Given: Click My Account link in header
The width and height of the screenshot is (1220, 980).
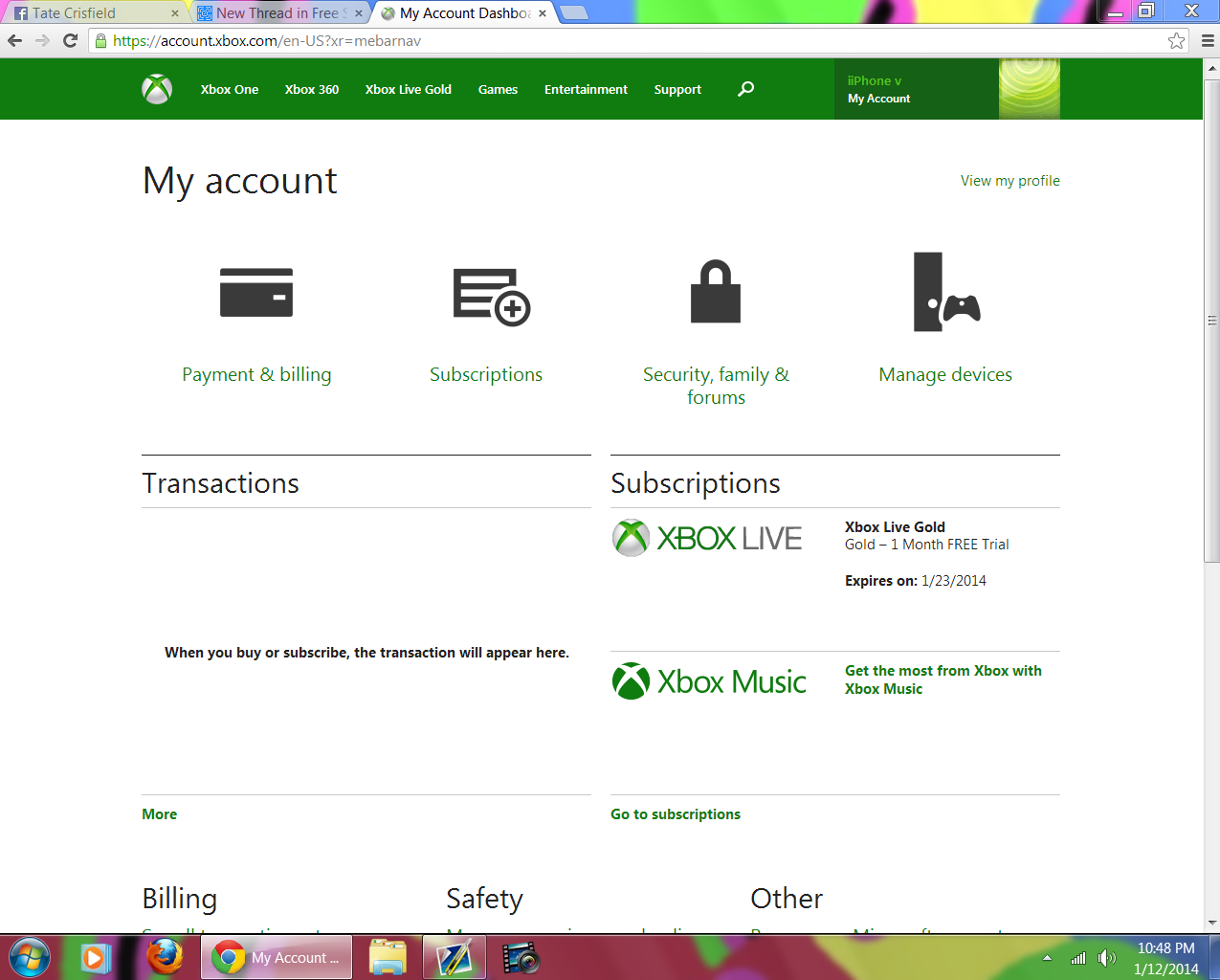Looking at the screenshot, I should coord(879,99).
